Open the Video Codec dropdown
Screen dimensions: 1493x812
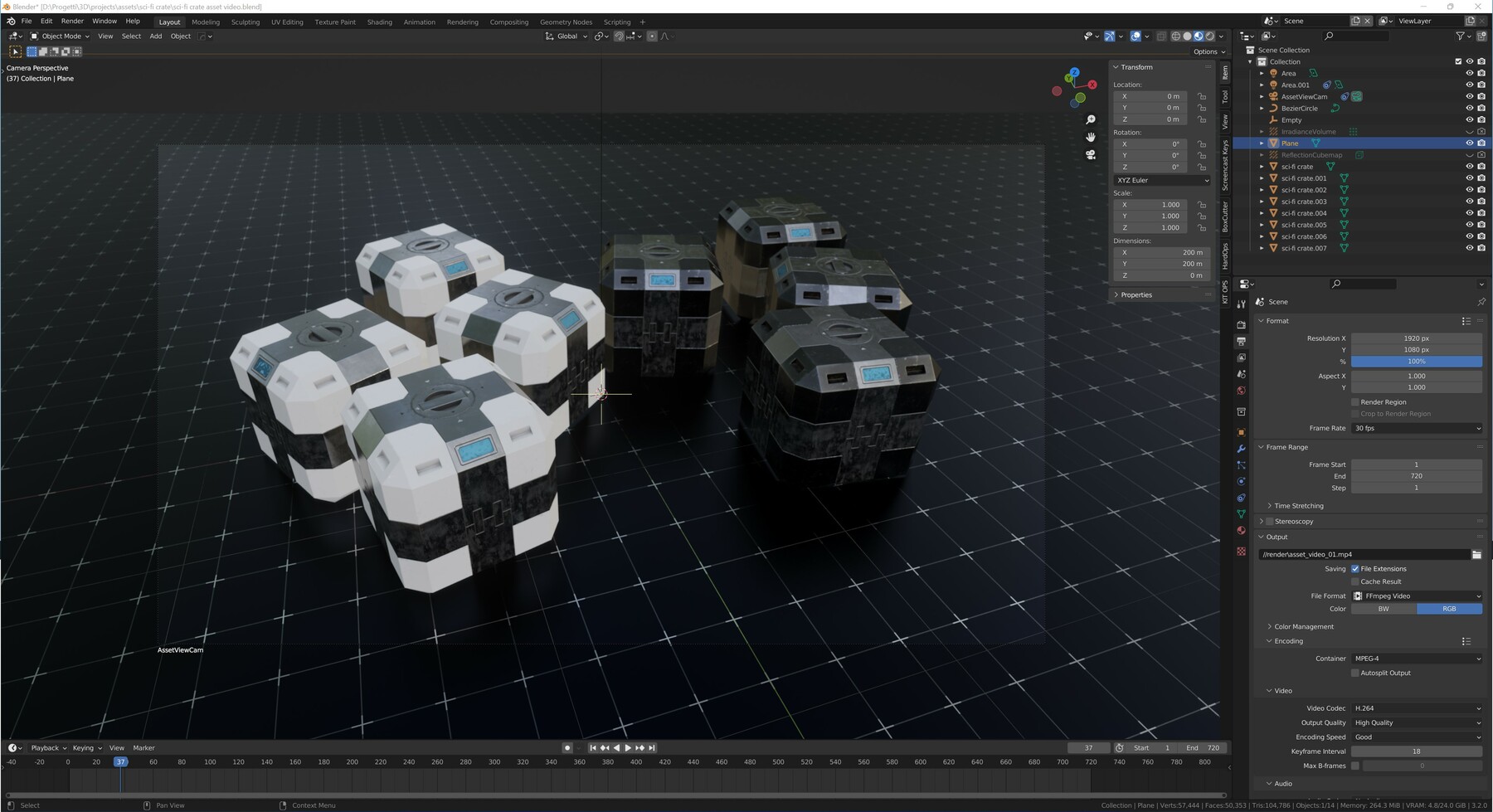pos(1414,707)
